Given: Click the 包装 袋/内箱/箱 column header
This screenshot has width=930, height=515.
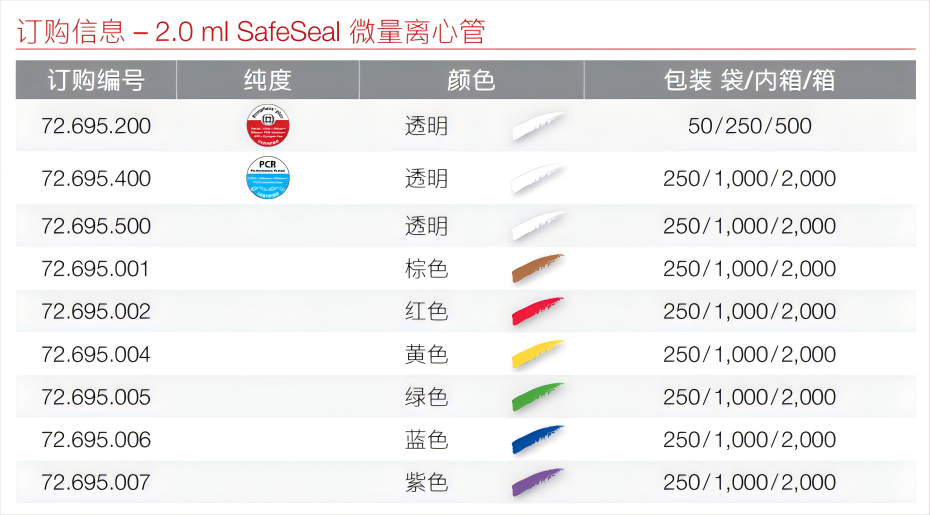Looking at the screenshot, I should click(x=749, y=80).
